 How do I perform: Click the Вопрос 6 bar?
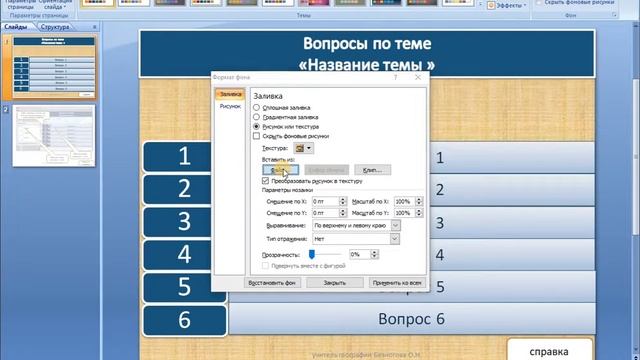(x=411, y=319)
